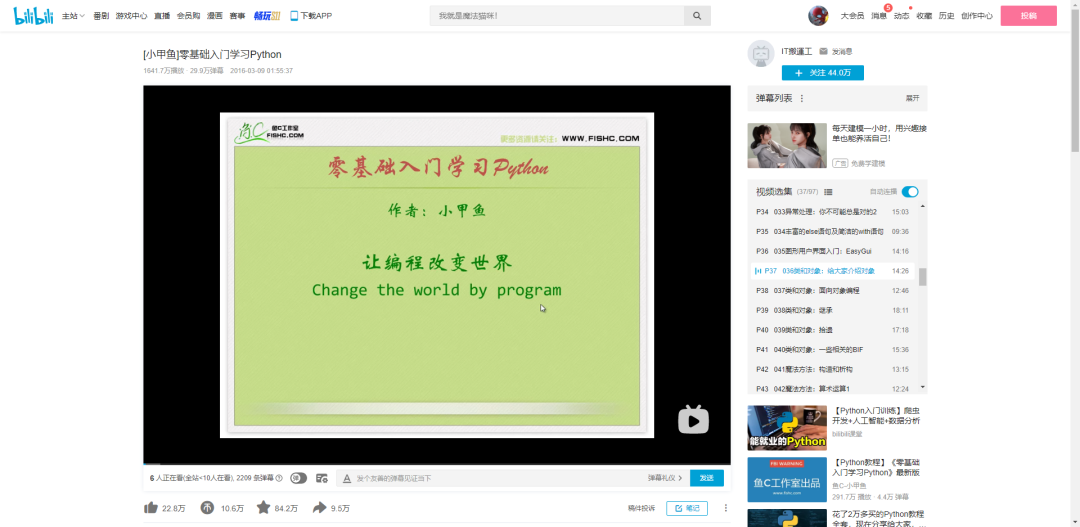Select P38 037类和对象 面向对象编程
Screen dimensions: 1080x527
[832, 291]
